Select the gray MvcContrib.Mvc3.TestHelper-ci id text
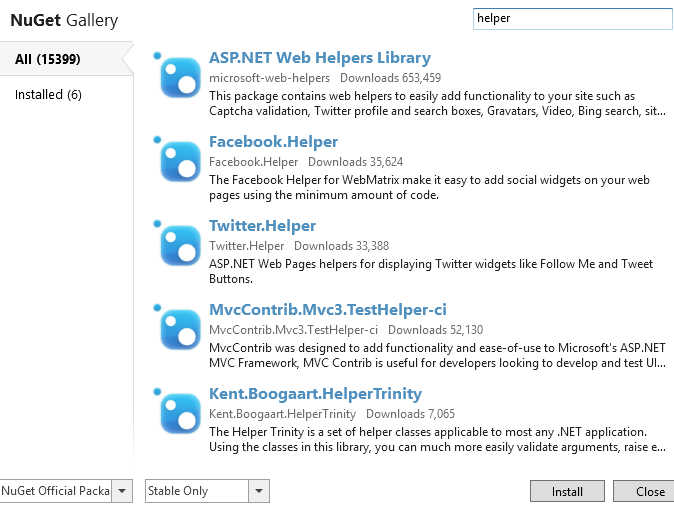This screenshot has width=674, height=511. pyautogui.click(x=294, y=330)
